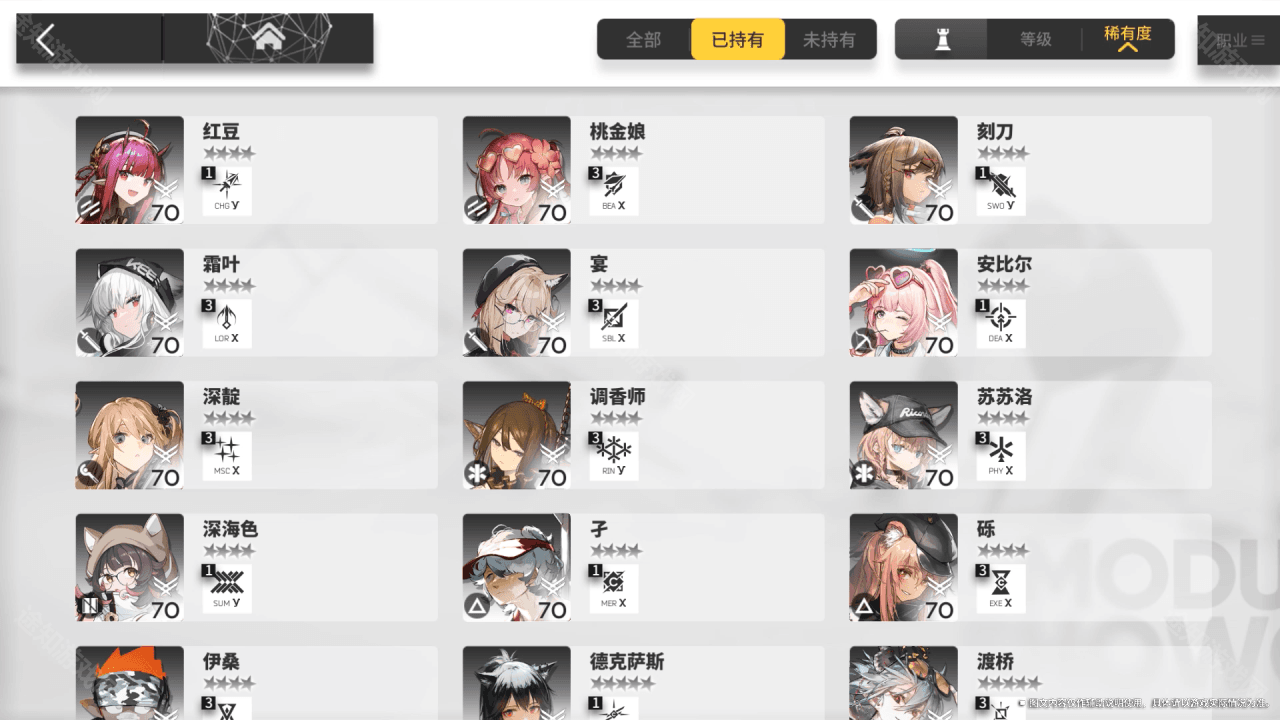Sort operators by 等级 level
This screenshot has height=720, width=1280.
tap(1036, 39)
